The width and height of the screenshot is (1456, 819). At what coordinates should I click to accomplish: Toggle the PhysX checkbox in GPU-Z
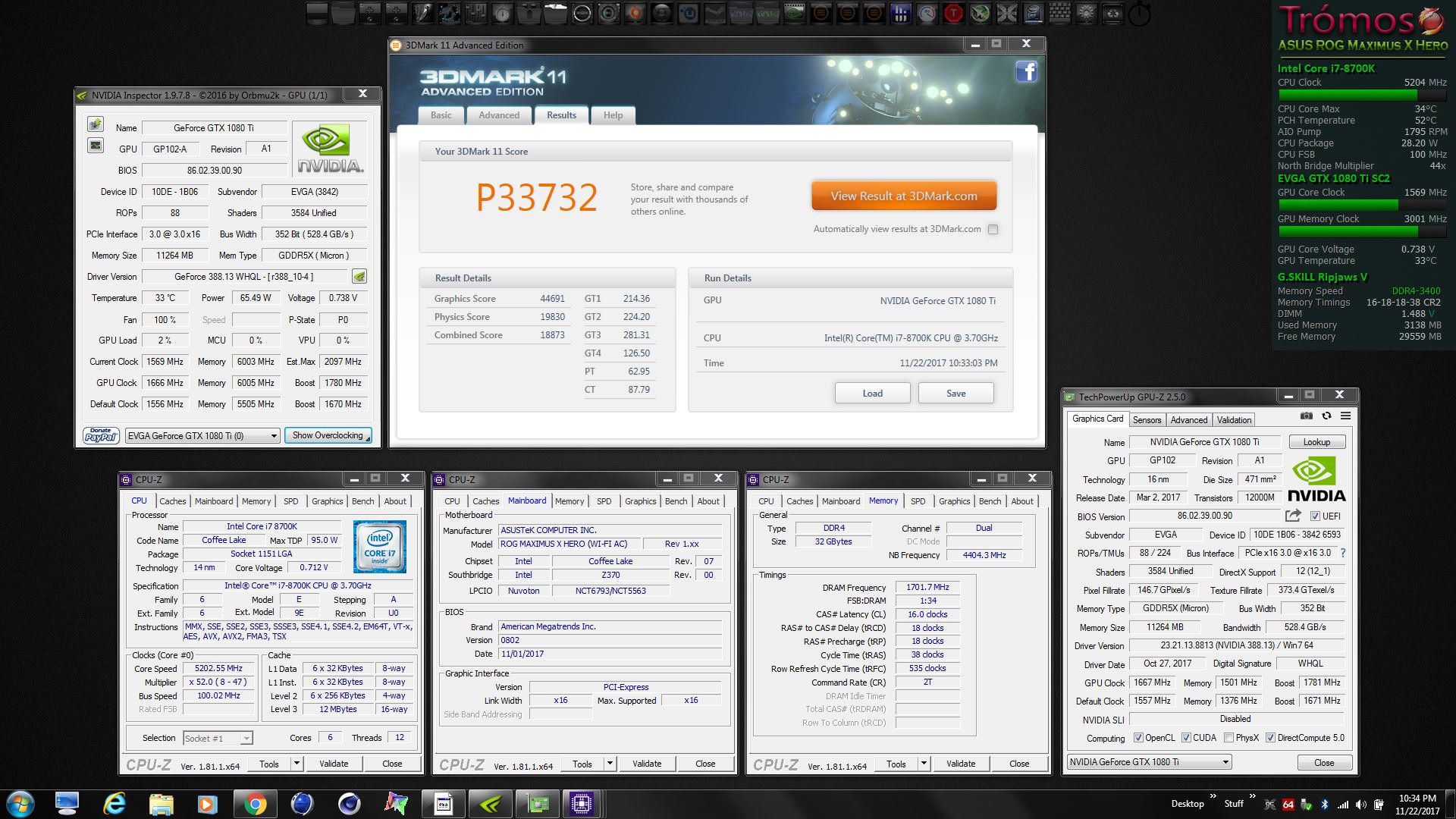point(1228,738)
